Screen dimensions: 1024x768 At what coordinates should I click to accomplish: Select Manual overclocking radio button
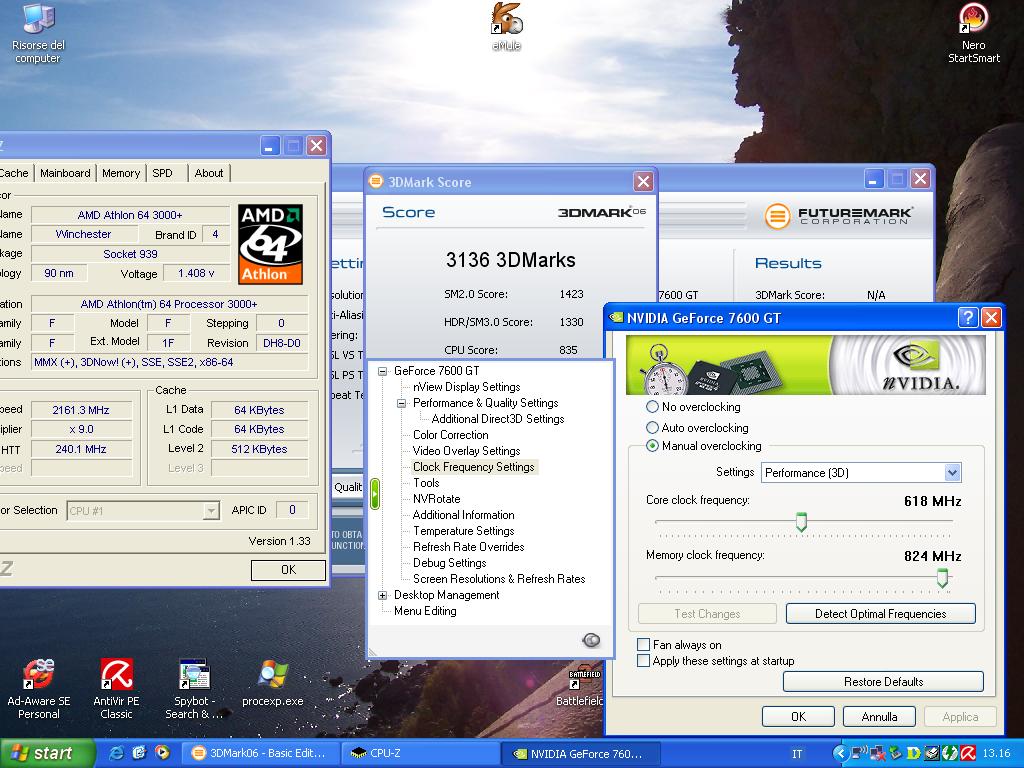pos(652,445)
